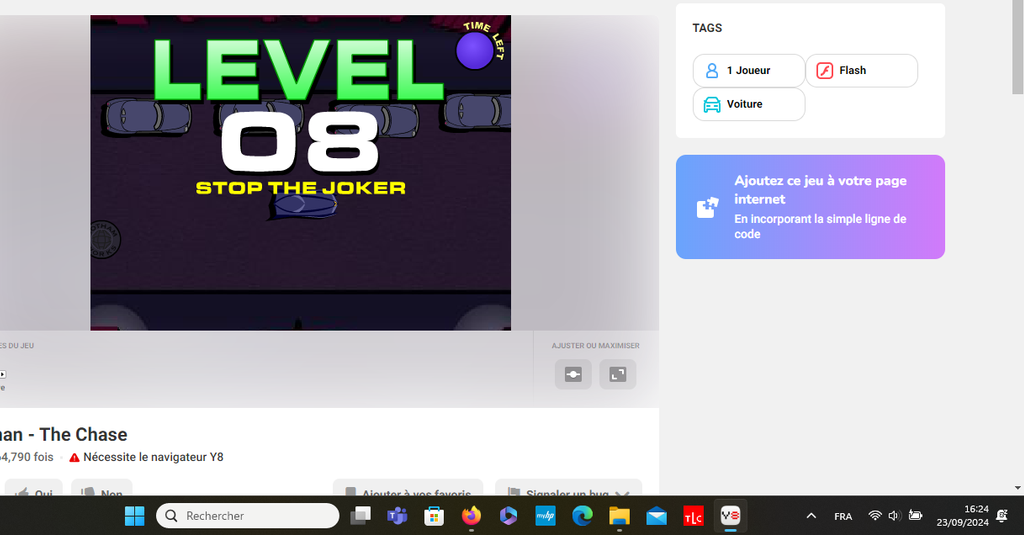Open File Explorer from the taskbar
The width and height of the screenshot is (1024, 535).
[619, 516]
